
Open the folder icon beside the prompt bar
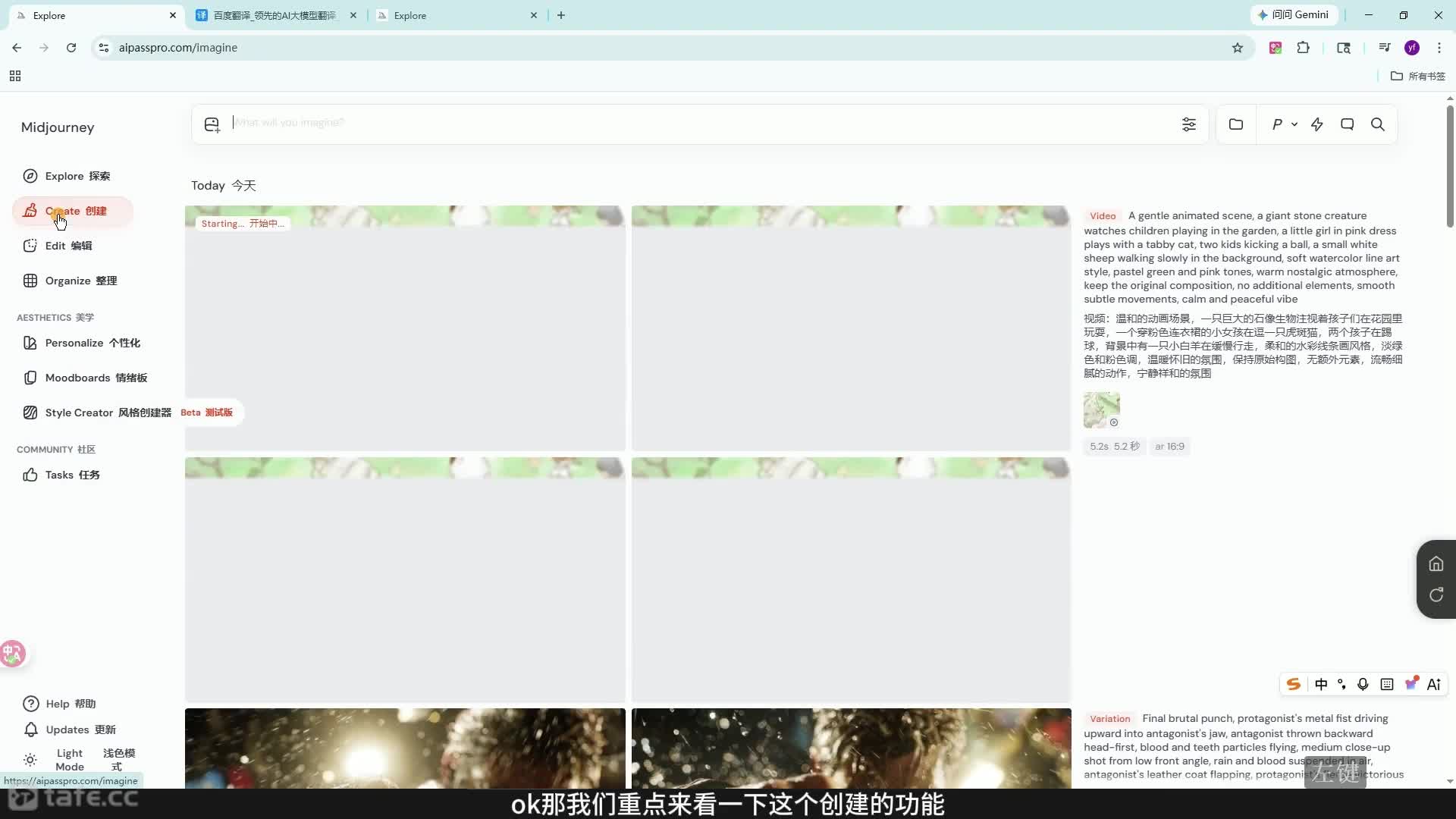point(1236,124)
